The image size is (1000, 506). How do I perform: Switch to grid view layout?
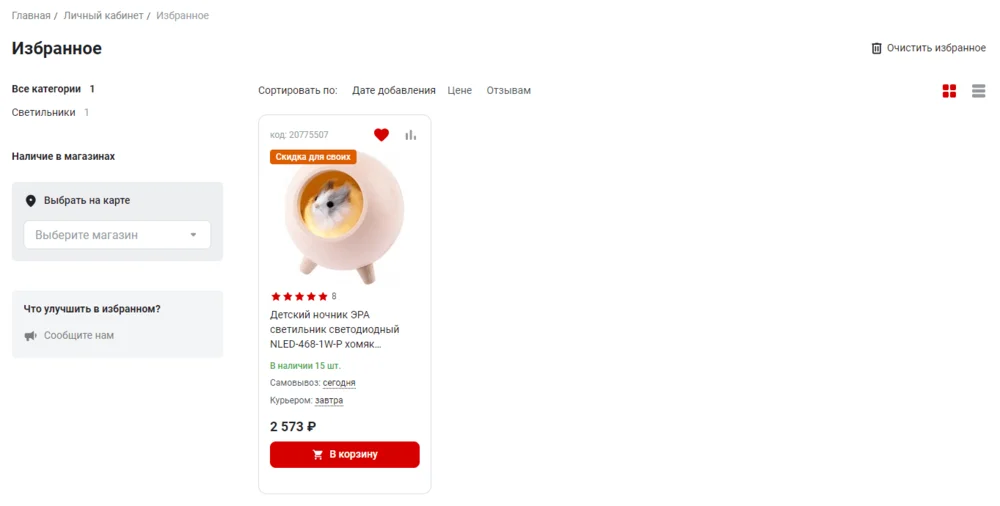tap(949, 91)
